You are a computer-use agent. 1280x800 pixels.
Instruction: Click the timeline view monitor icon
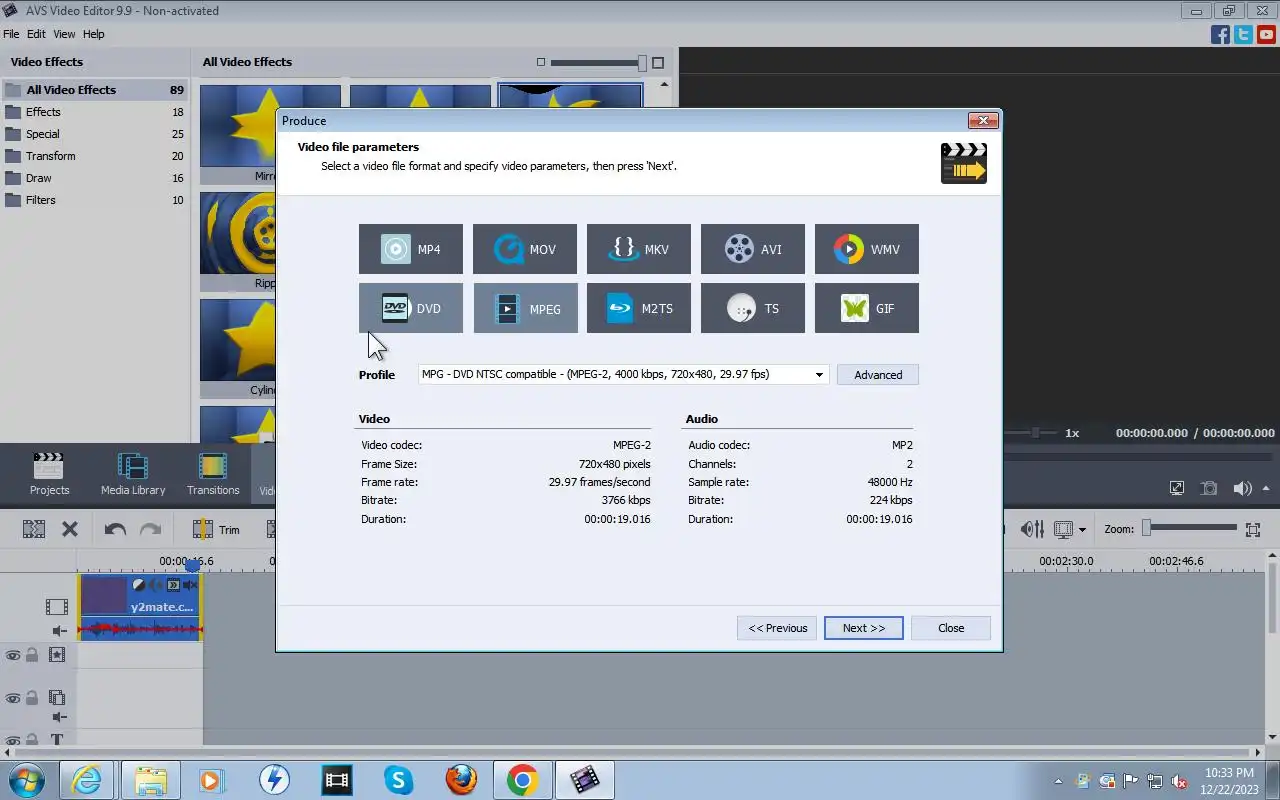(1064, 529)
